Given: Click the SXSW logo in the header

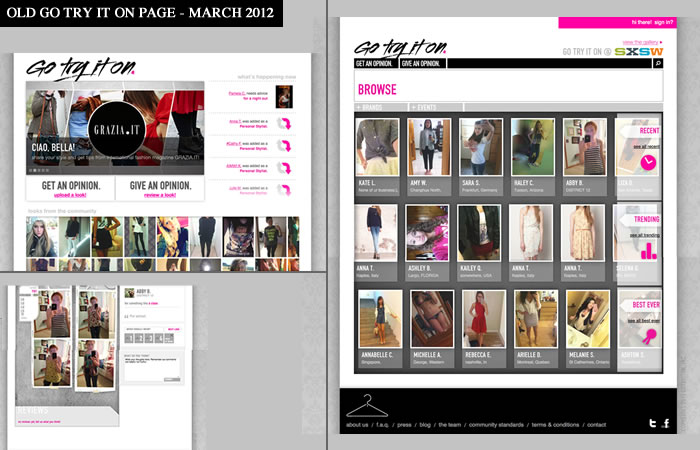Looking at the screenshot, I should (639, 52).
